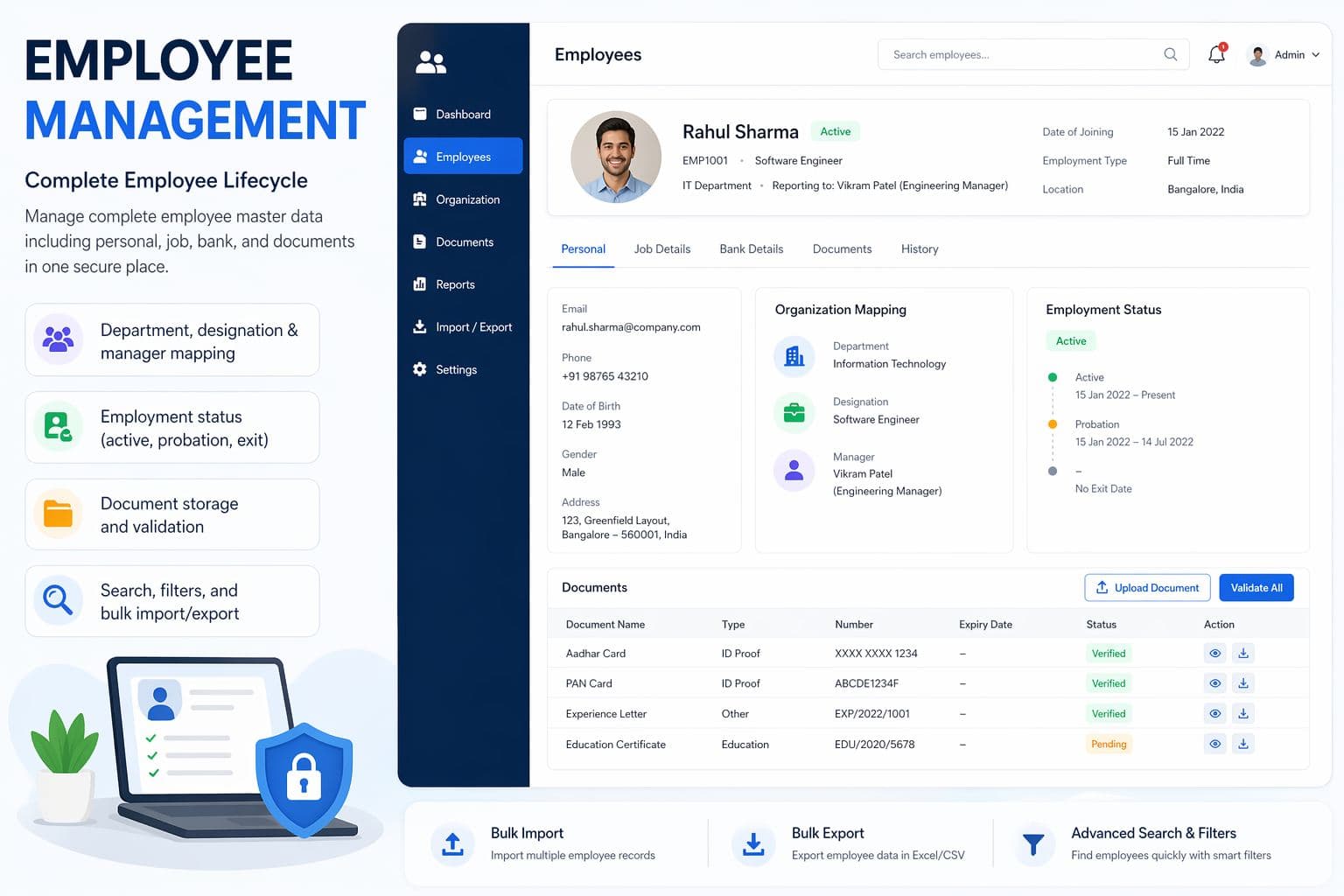Click the Organization building icon in sidebar

coord(420,199)
